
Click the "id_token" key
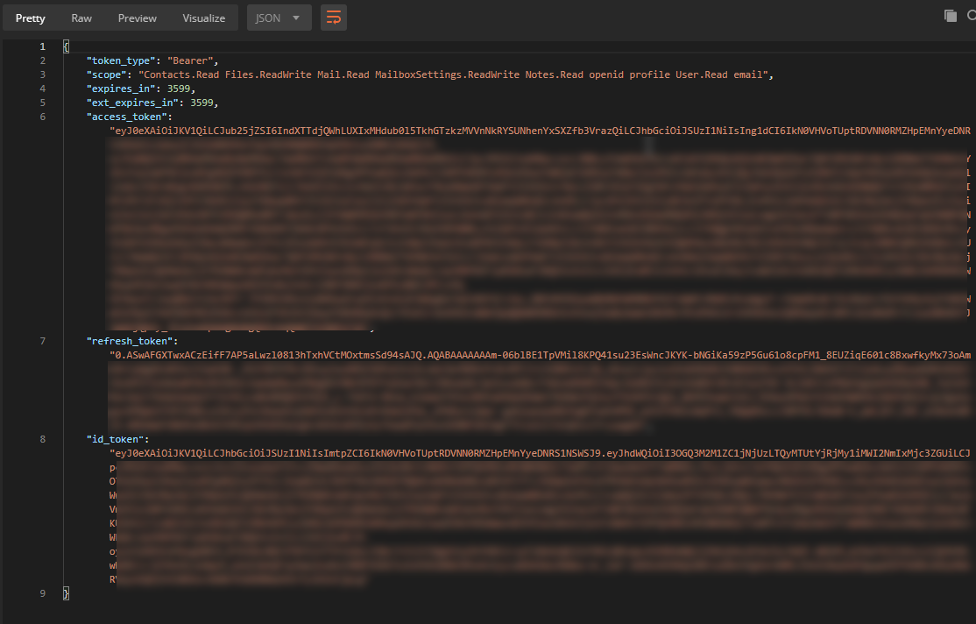(x=115, y=439)
